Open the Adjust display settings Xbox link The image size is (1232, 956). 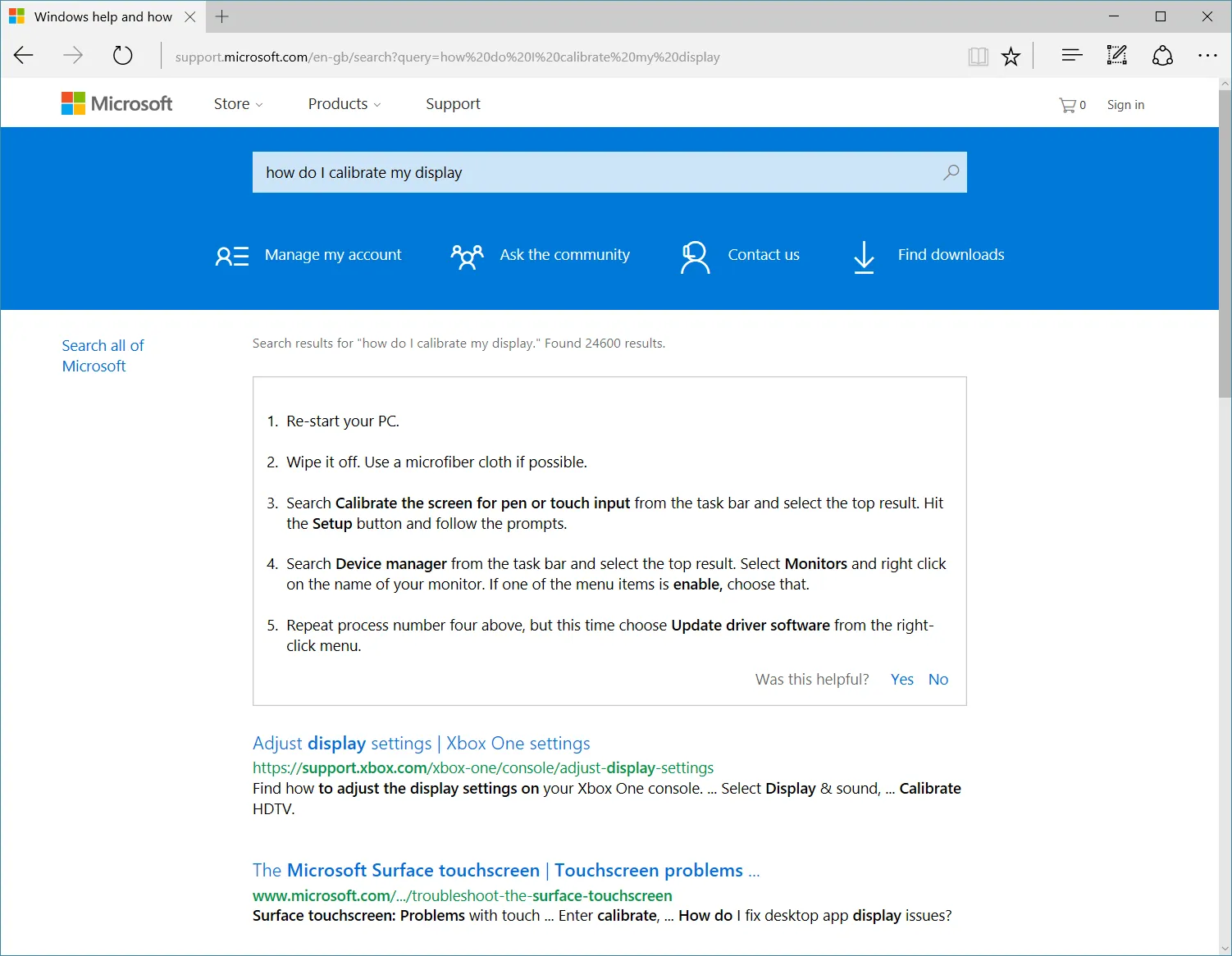tap(421, 743)
